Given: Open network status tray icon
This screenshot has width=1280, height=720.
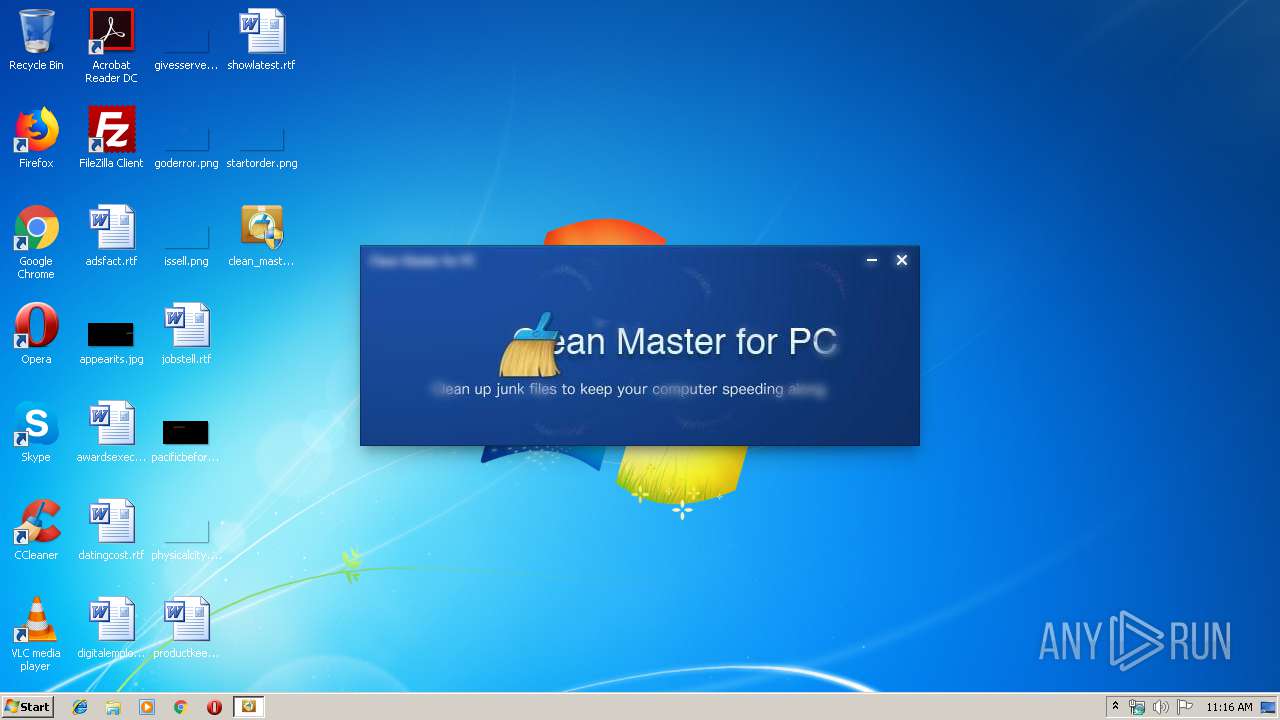Looking at the screenshot, I should click(x=1137, y=707).
